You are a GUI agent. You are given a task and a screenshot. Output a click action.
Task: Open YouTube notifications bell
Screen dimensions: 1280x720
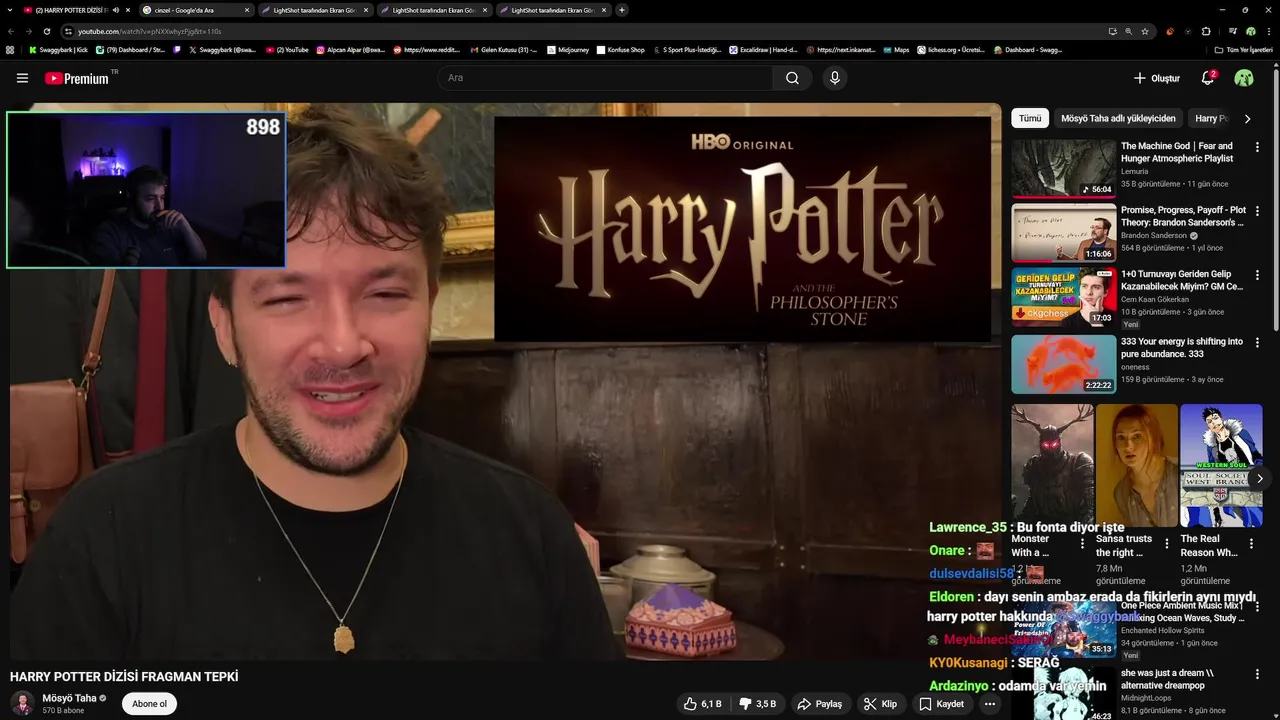point(1208,78)
